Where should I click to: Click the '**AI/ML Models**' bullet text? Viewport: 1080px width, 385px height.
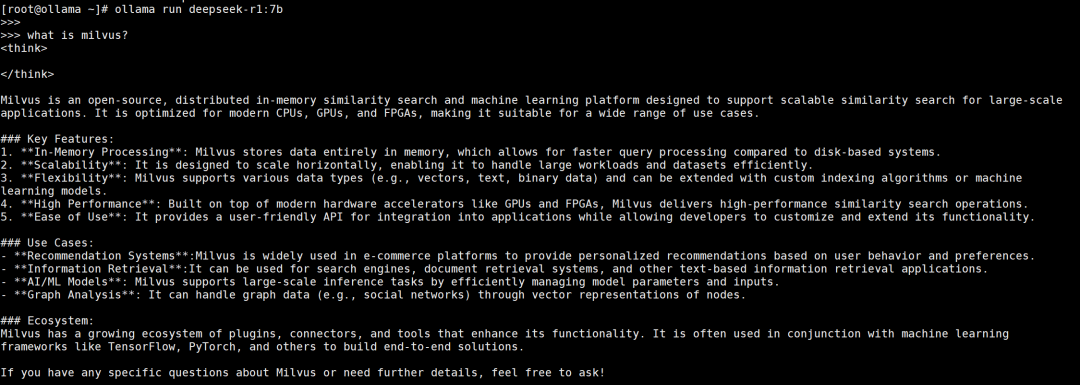[x=68, y=282]
